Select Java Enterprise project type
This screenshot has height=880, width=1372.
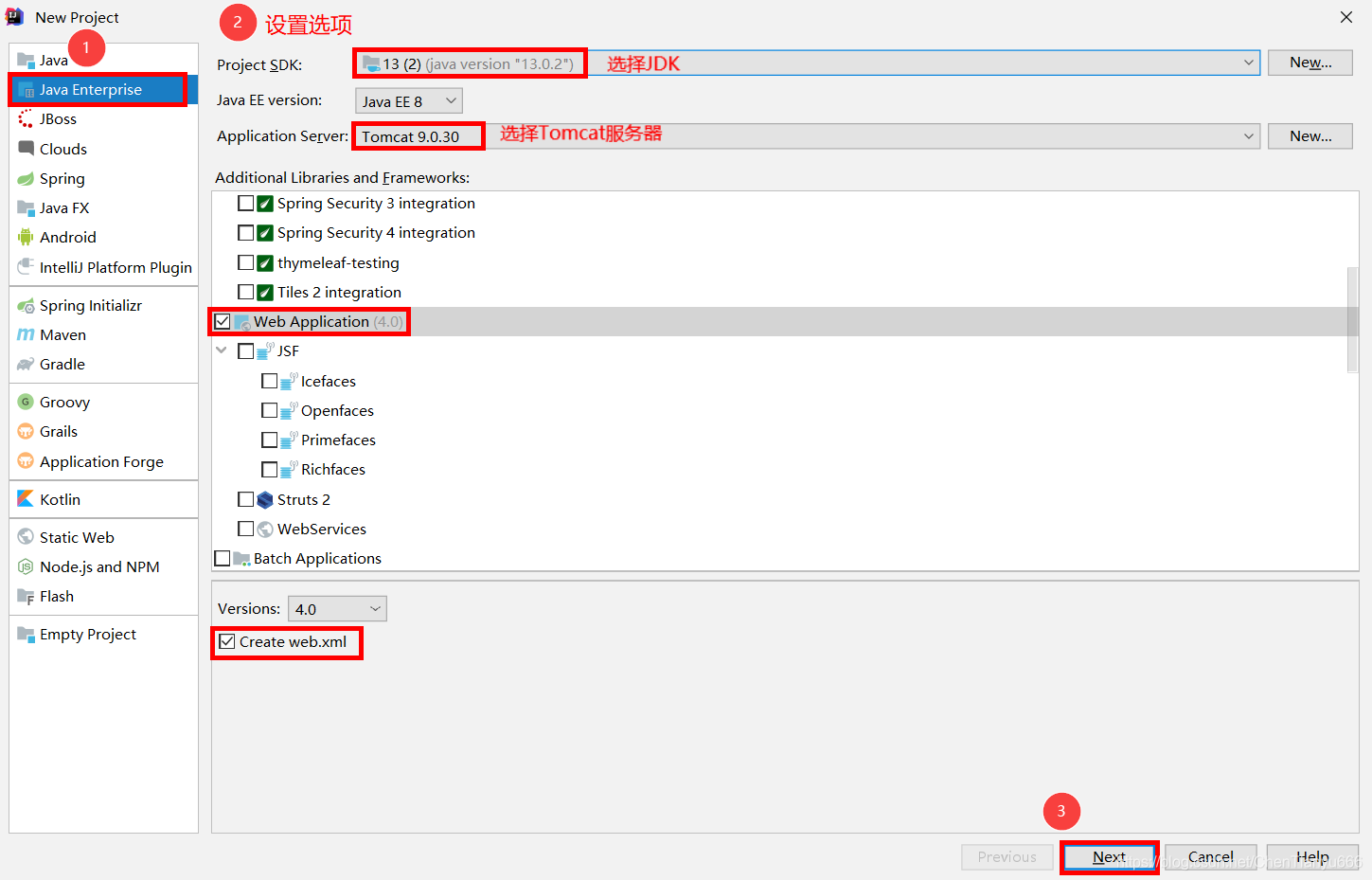pyautogui.click(x=103, y=90)
